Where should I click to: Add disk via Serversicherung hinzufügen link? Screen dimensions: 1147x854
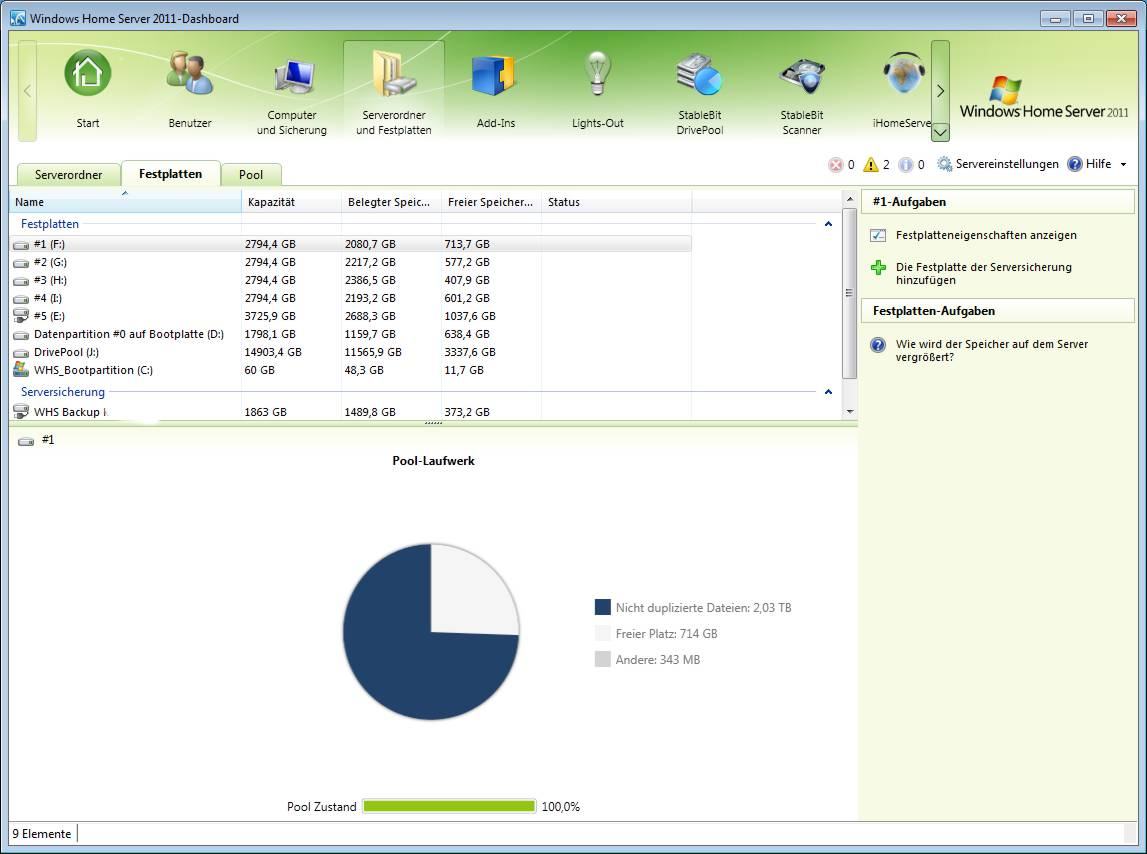tap(983, 274)
